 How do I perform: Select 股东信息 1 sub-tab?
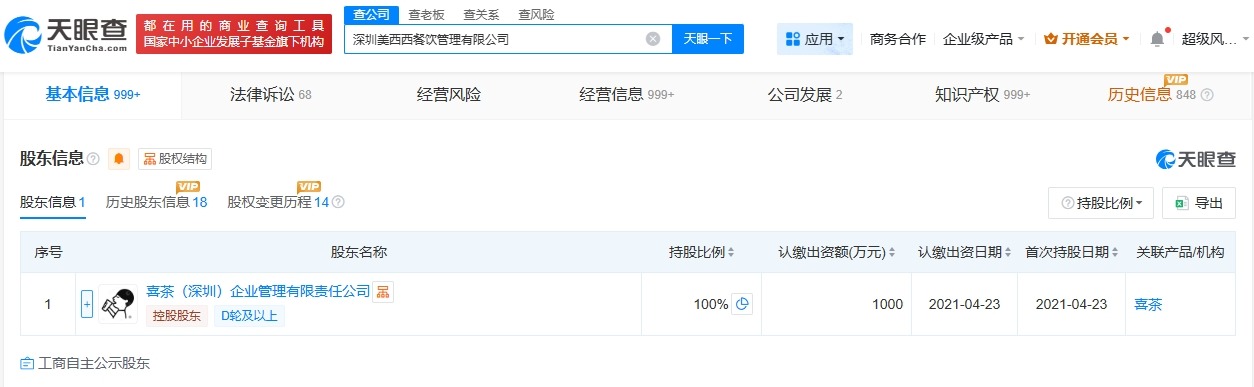(x=52, y=202)
